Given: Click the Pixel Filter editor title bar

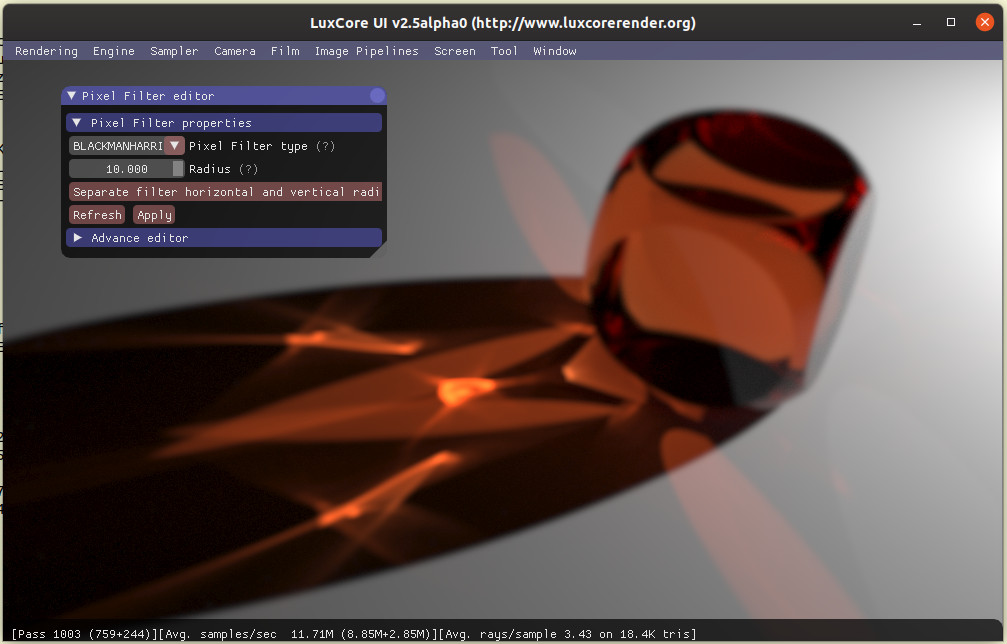Looking at the screenshot, I should [x=223, y=96].
